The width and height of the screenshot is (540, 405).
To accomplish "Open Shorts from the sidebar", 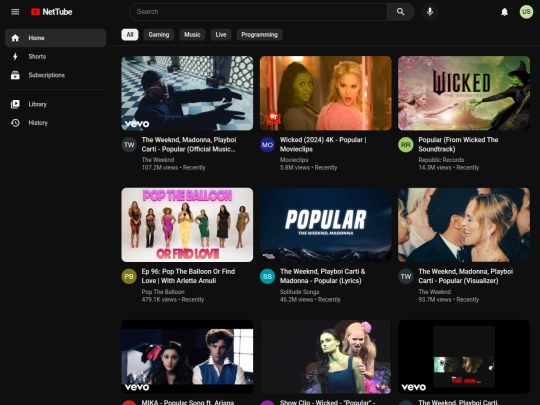I will pyautogui.click(x=55, y=56).
